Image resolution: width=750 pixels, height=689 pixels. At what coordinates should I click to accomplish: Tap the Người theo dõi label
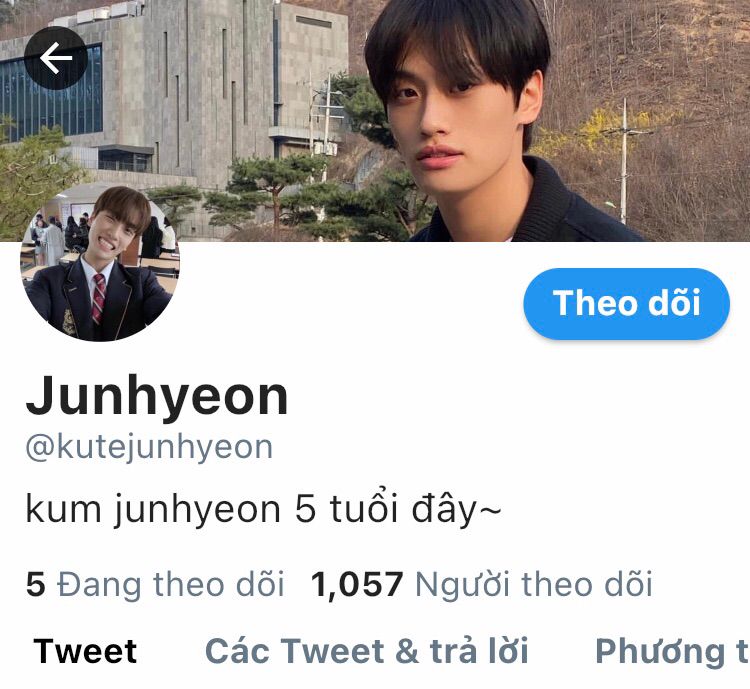point(534,585)
